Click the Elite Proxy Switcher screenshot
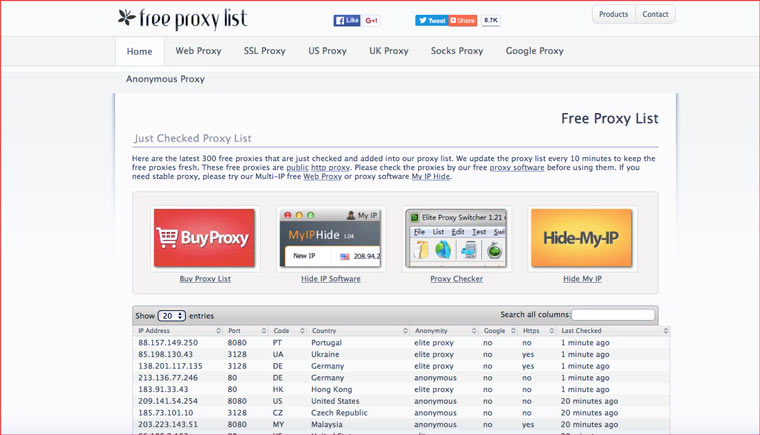 pos(456,238)
